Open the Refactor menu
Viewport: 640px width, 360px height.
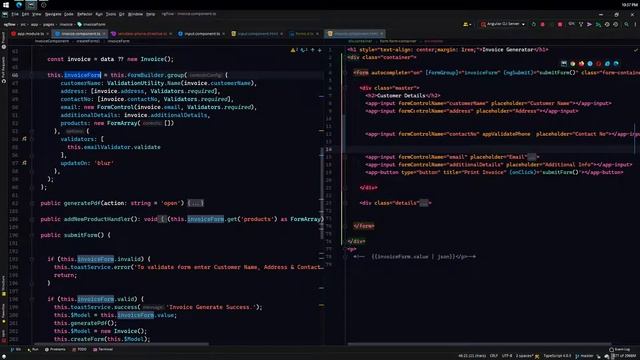[84, 14]
